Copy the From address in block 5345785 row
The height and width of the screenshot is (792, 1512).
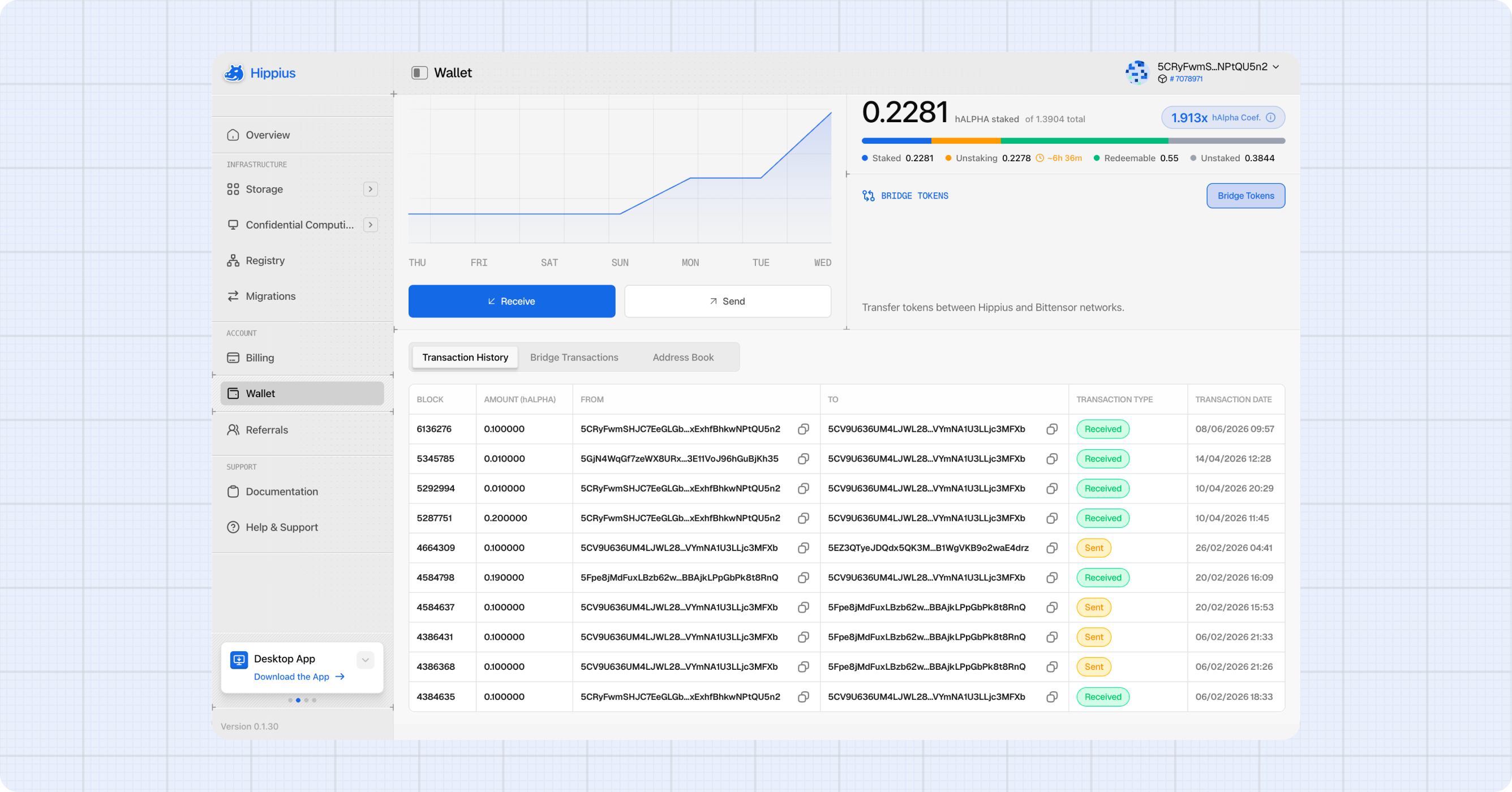pos(804,459)
